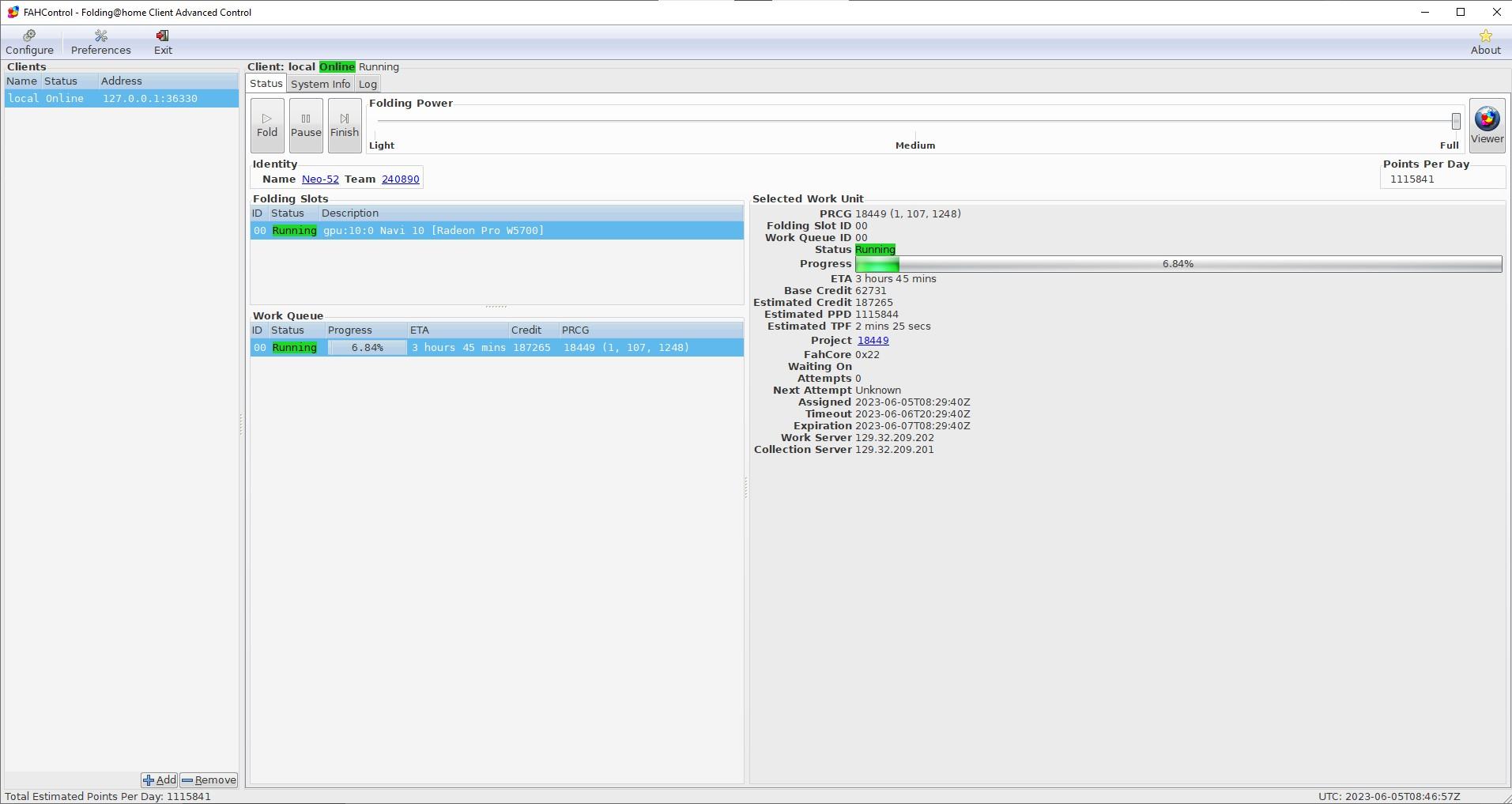The height and width of the screenshot is (804, 1512).
Task: Click the Timeout 2023-06-06T20:29:40Z value
Action: pyautogui.click(x=913, y=414)
